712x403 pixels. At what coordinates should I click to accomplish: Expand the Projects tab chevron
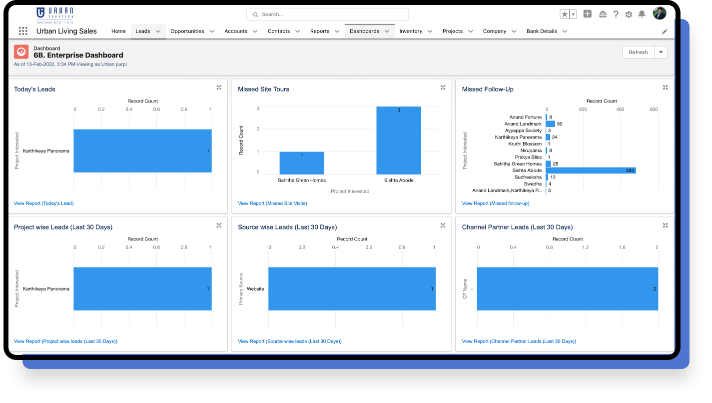tap(470, 31)
